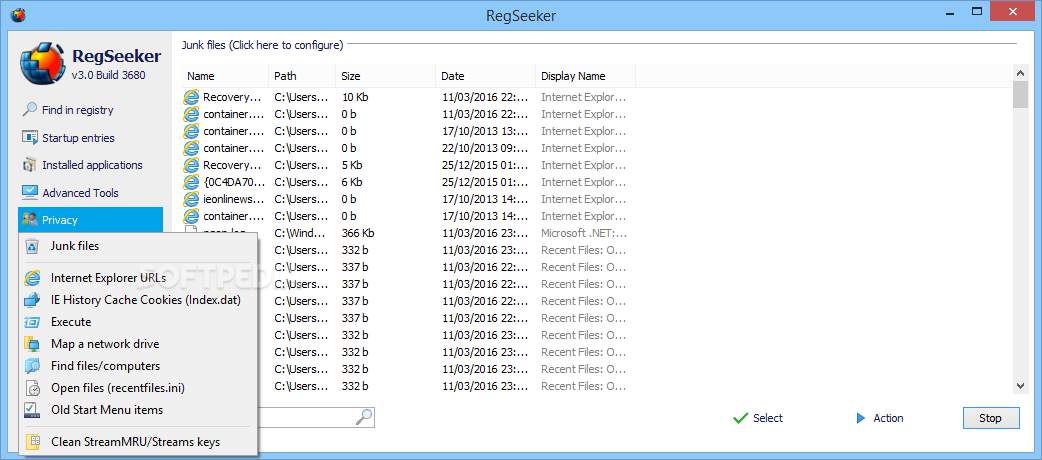Sort list by Size column header

click(x=385, y=76)
